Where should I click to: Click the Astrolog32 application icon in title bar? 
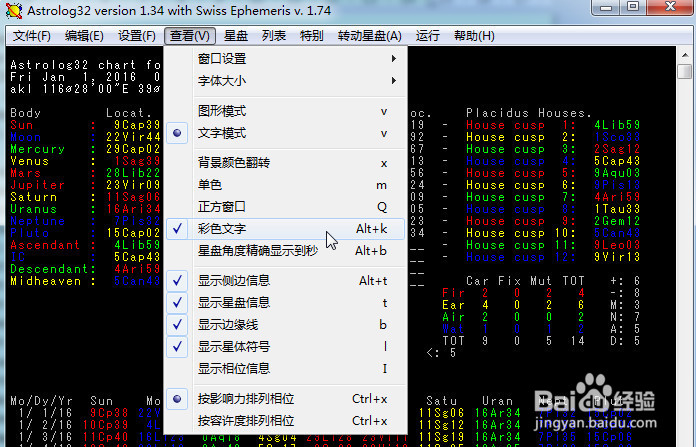14,11
